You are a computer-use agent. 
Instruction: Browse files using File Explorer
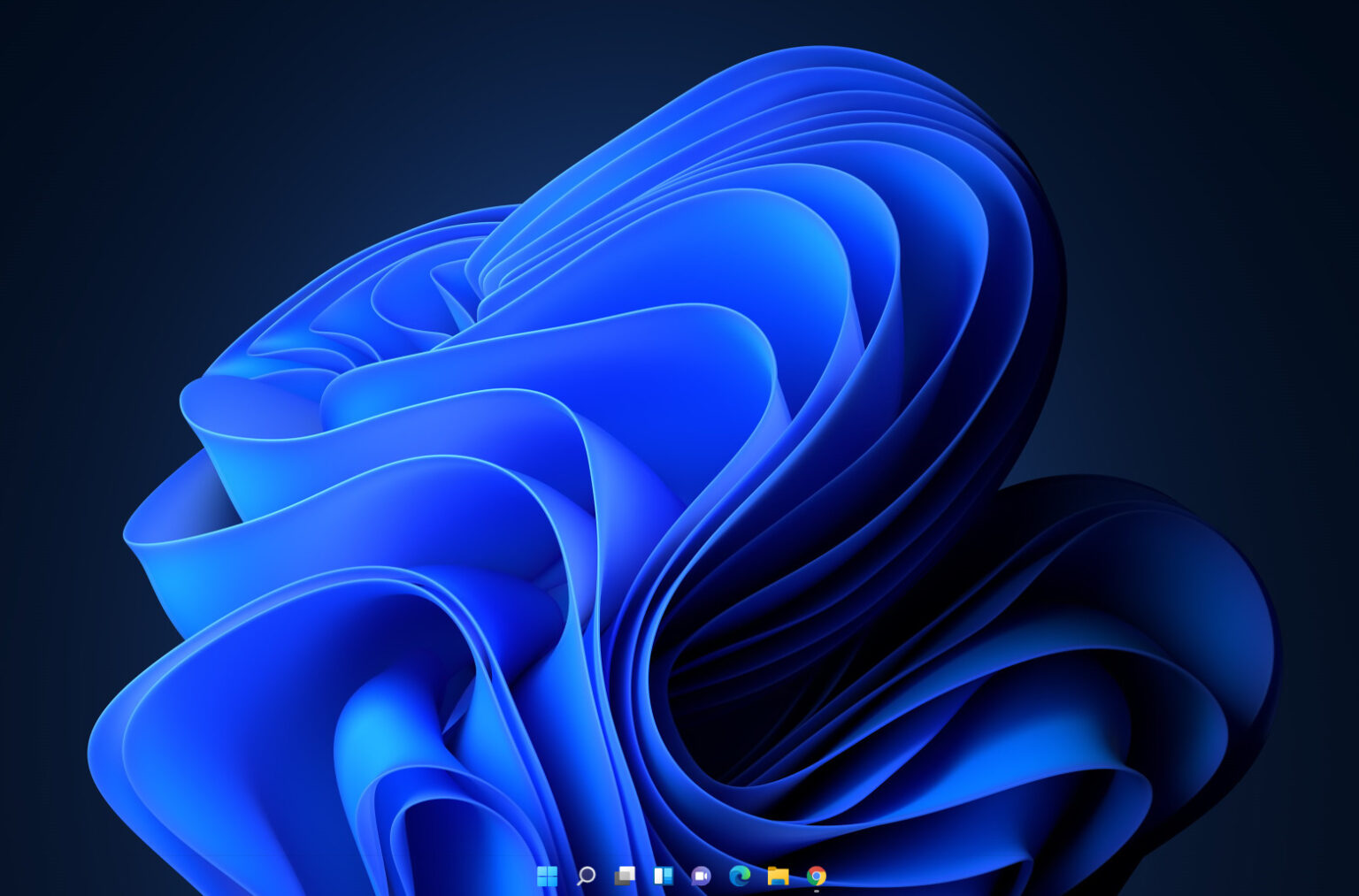point(779,877)
